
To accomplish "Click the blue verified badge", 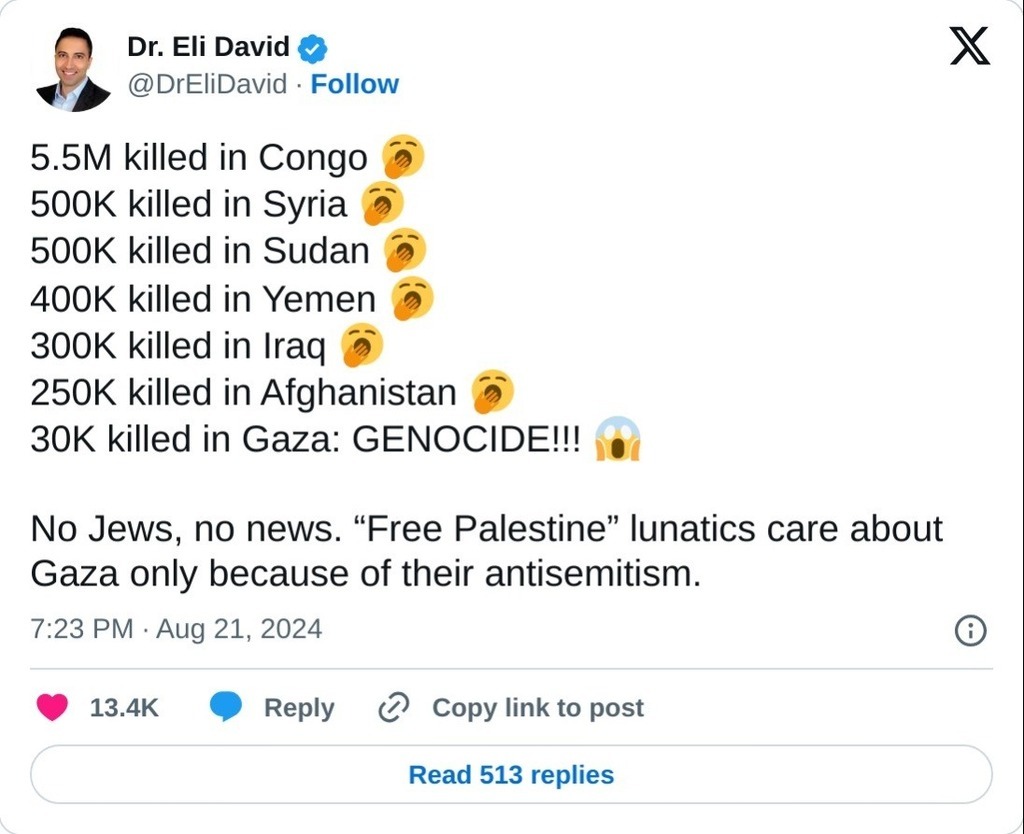I will coord(313,48).
